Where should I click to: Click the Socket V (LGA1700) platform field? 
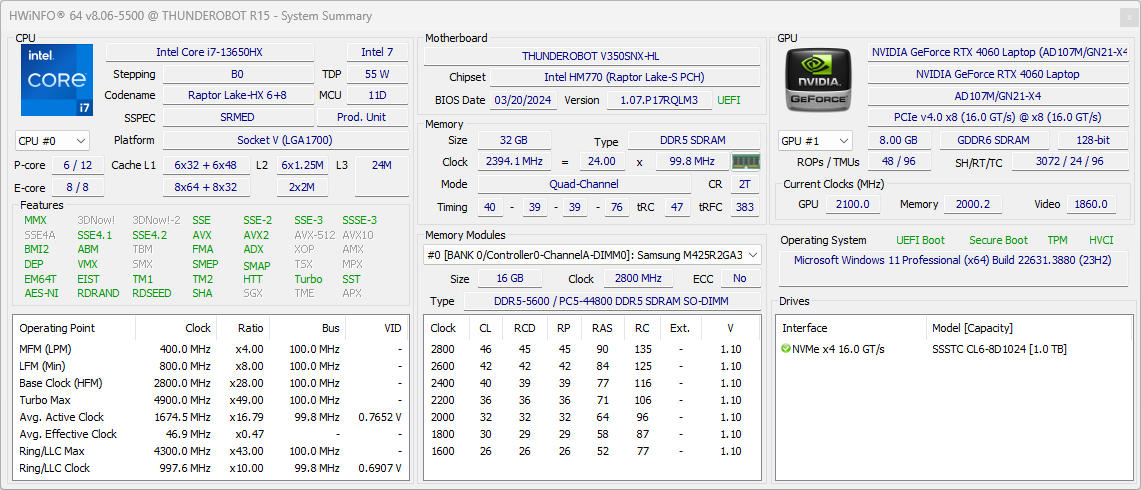tap(285, 141)
